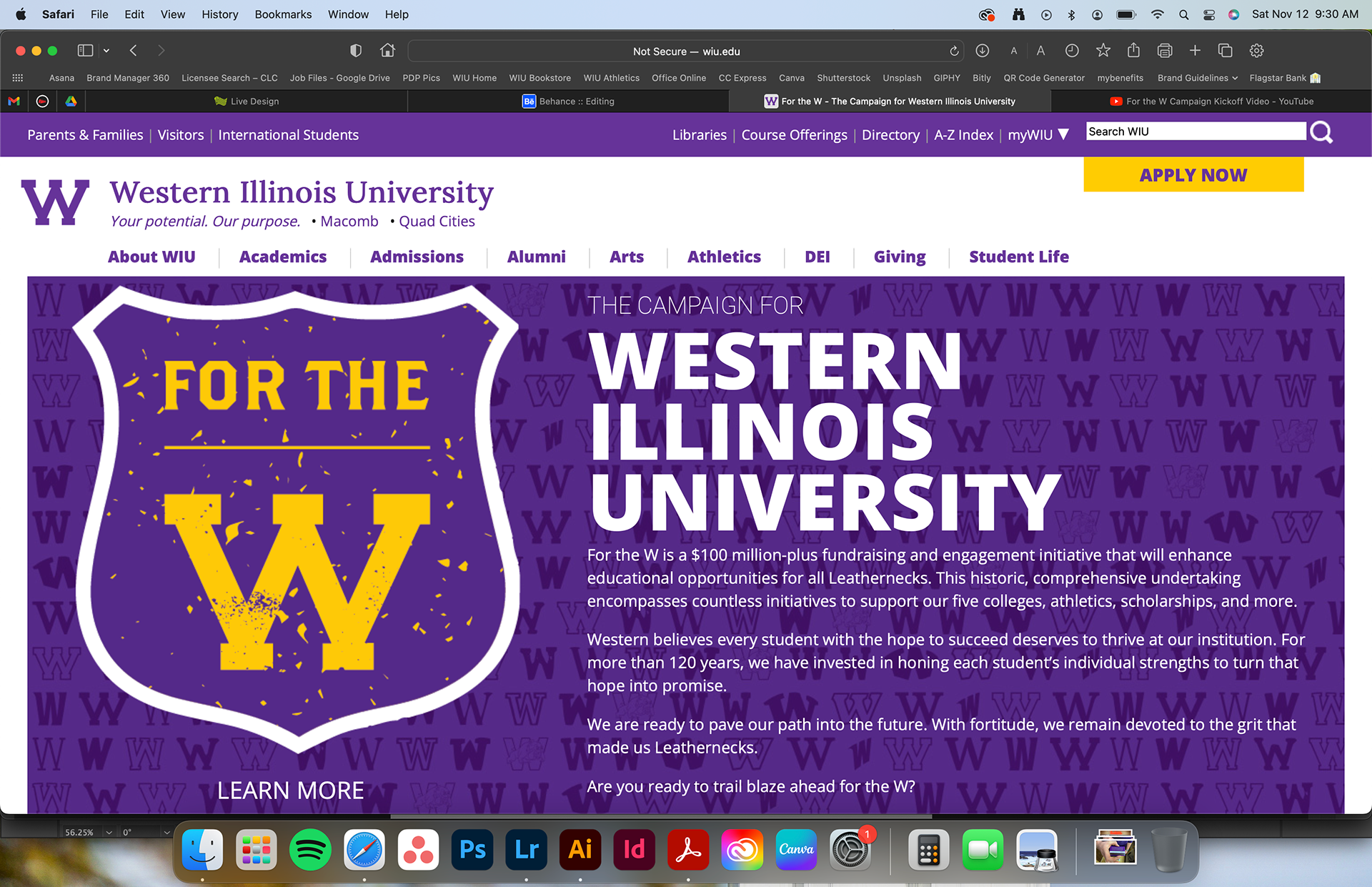Switch to pinned Google Drive tab
Viewport: 1372px width, 887px height.
pos(71,101)
